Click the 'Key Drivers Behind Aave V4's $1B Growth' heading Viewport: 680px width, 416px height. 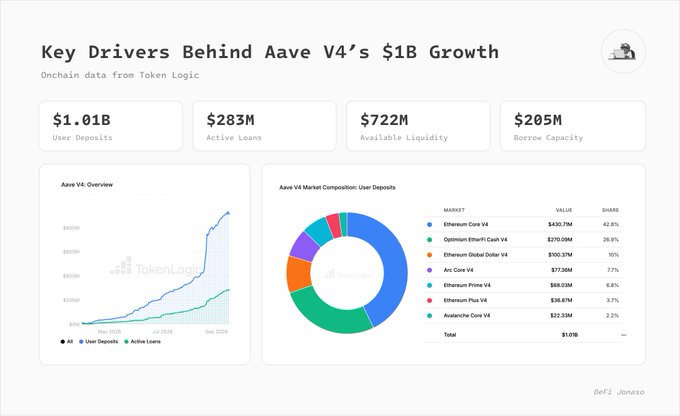click(270, 52)
